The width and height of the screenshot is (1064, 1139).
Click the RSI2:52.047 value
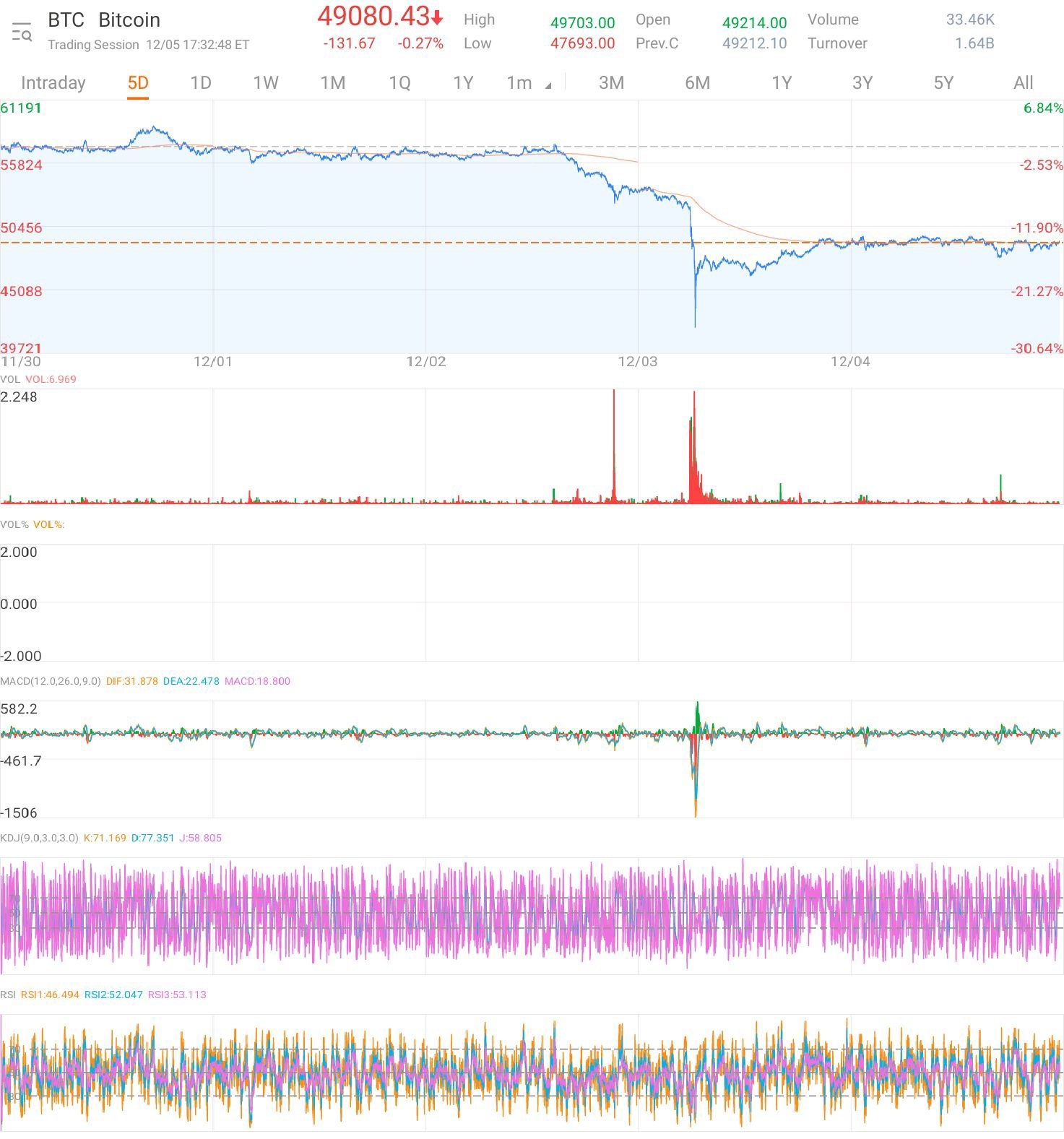(x=113, y=995)
